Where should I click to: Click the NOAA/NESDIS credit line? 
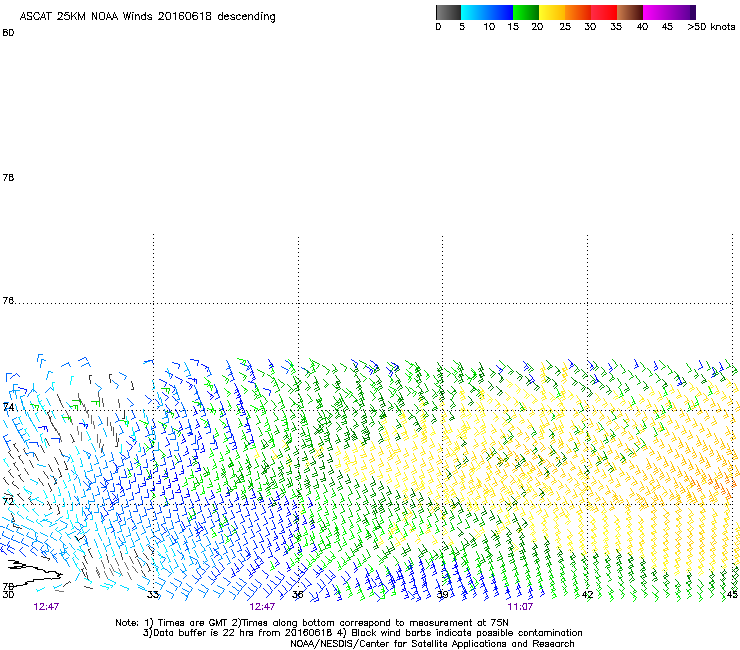point(432,644)
